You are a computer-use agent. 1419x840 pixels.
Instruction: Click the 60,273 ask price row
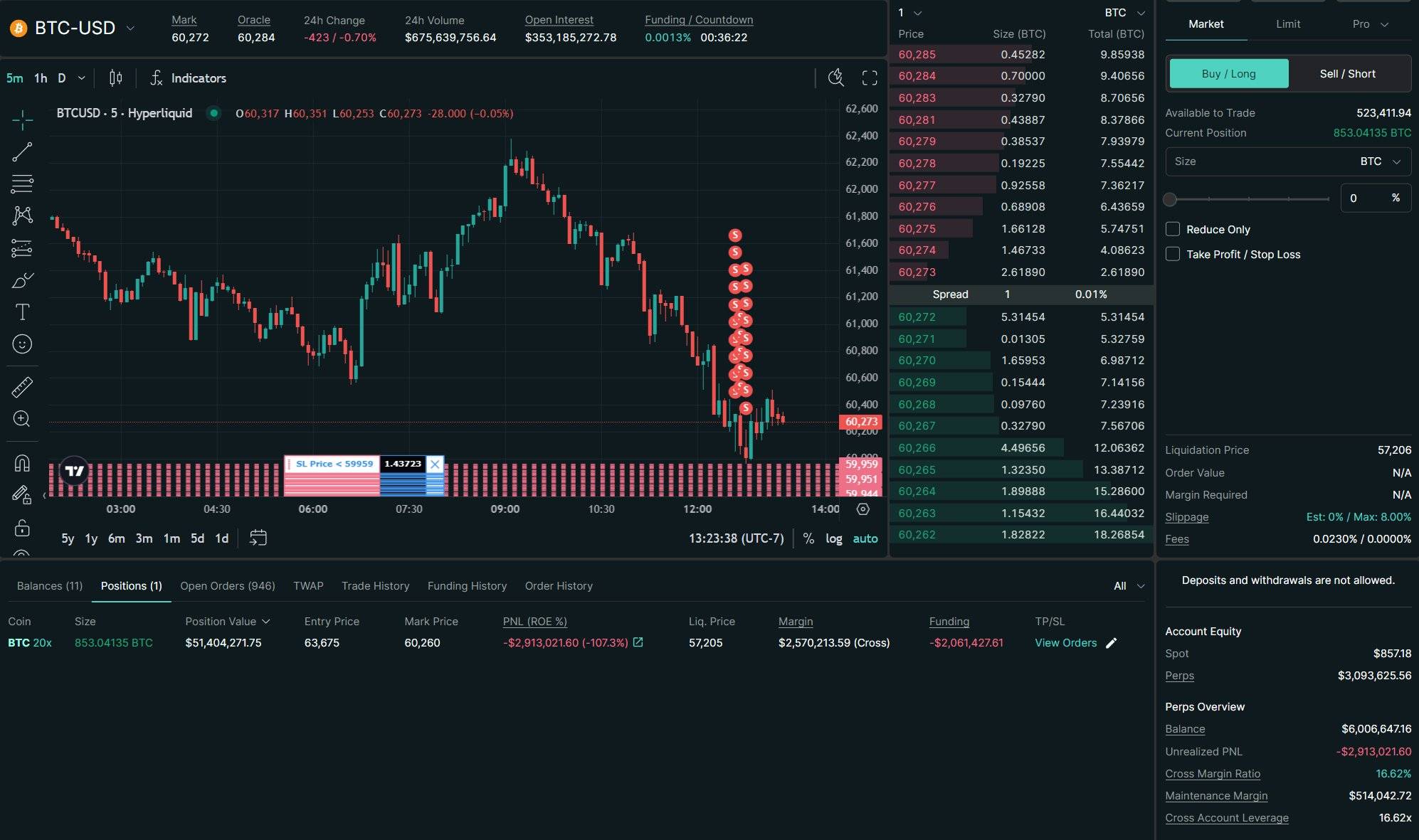coord(1021,272)
